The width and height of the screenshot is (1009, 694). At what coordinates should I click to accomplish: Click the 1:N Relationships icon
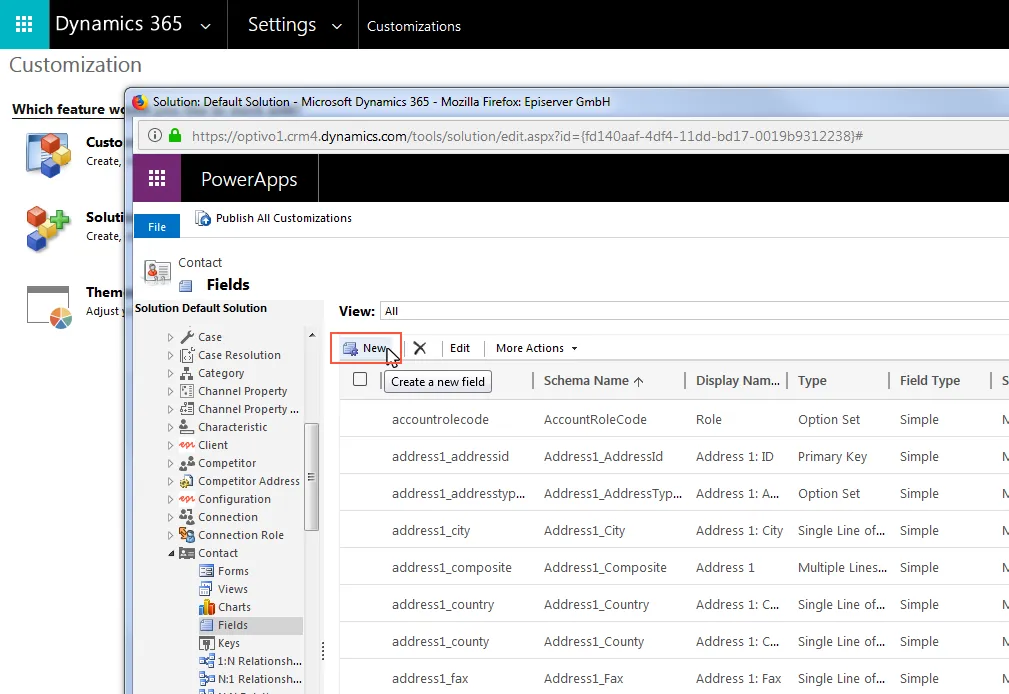[207, 661]
